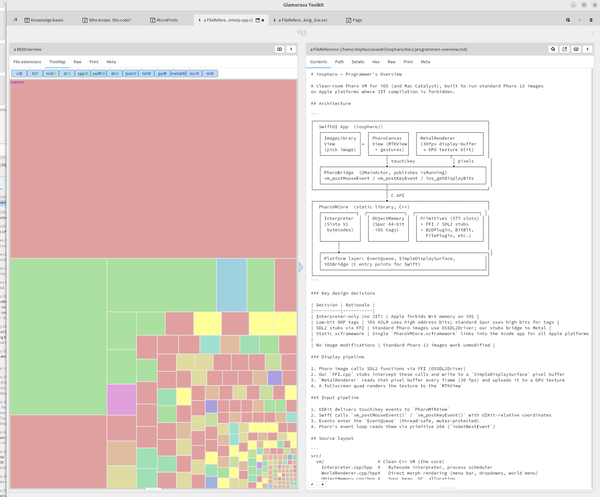Click the 'iospharo' label on the treemap
This screenshot has width=600, height=497.
[17, 82]
